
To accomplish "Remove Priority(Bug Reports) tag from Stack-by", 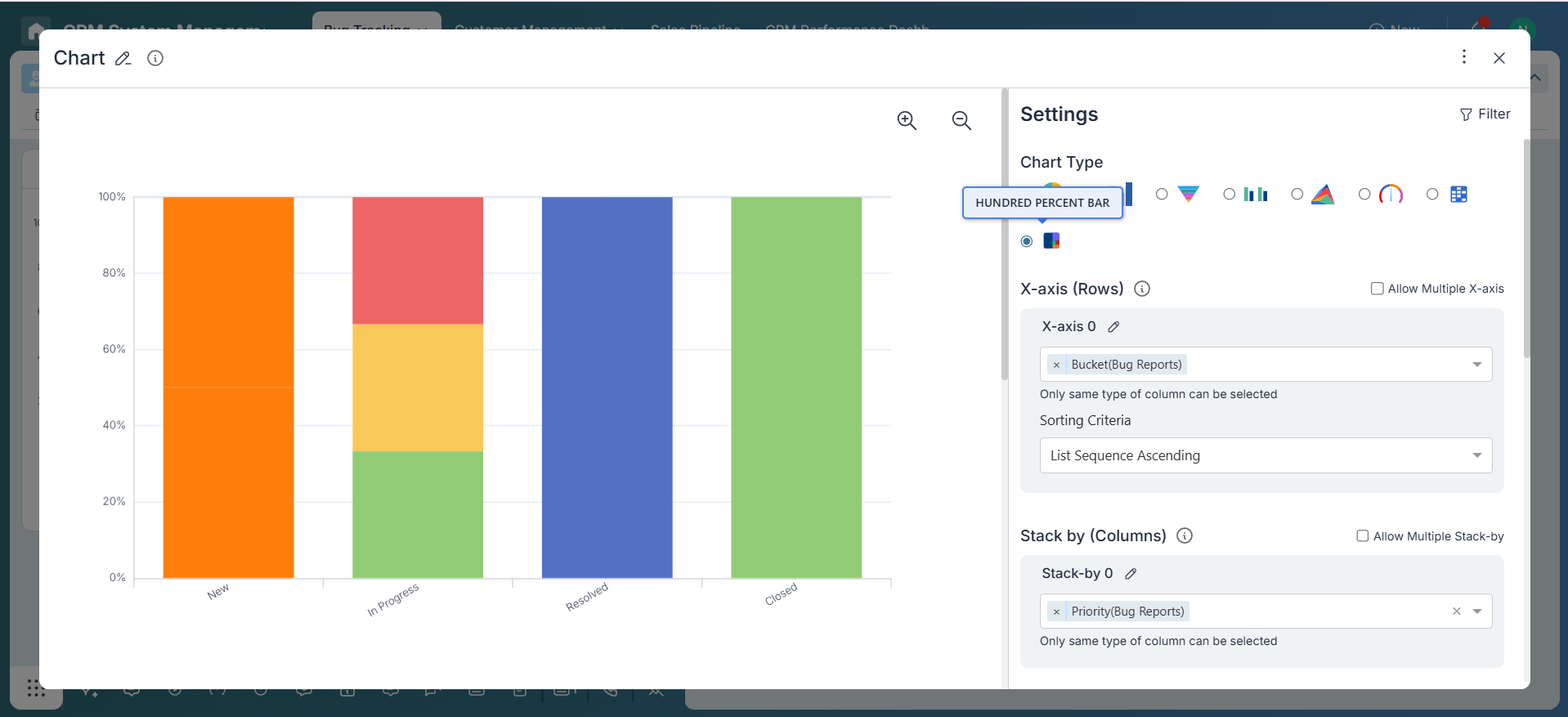I will pyautogui.click(x=1056, y=612).
